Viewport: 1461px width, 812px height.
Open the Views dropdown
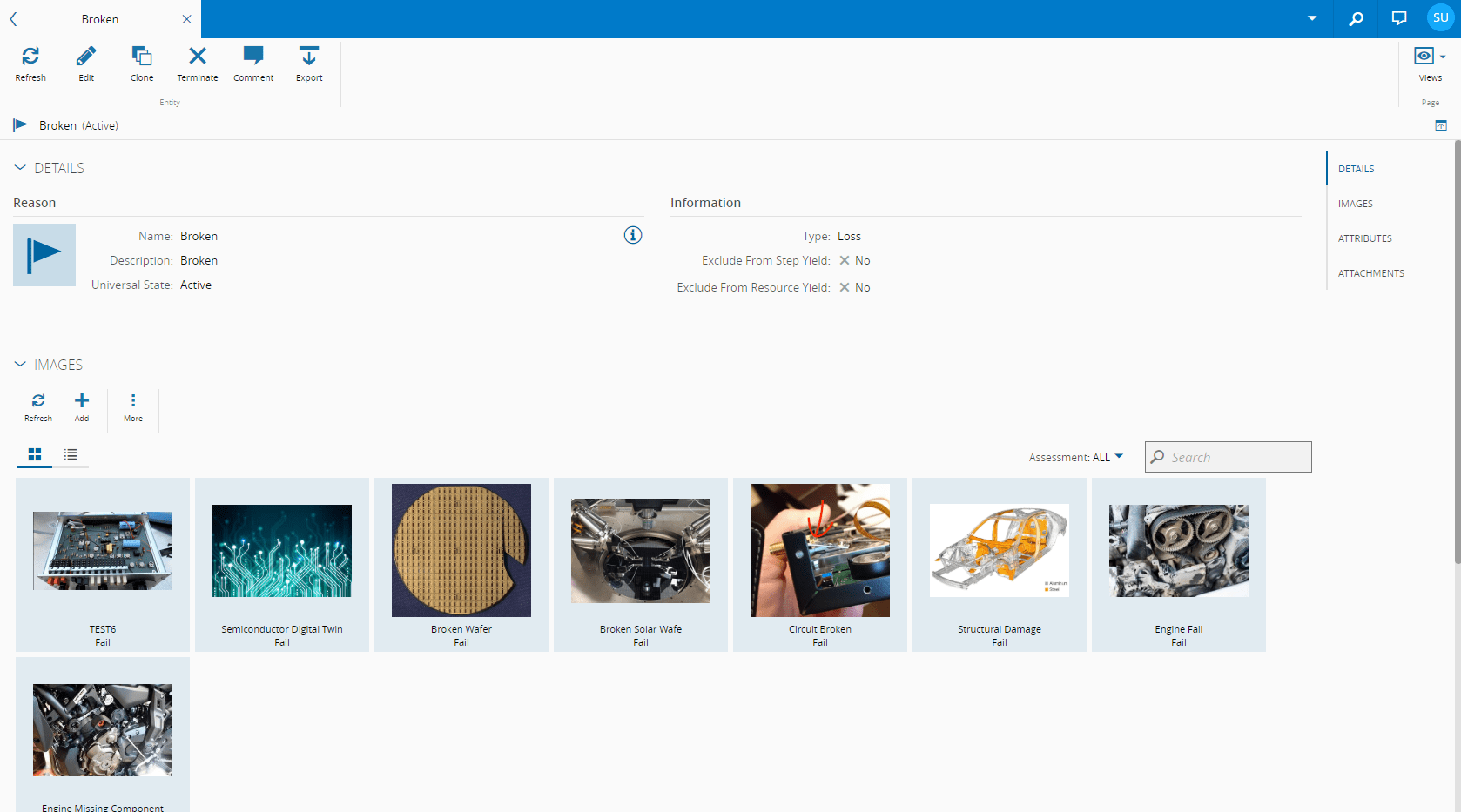(1430, 57)
